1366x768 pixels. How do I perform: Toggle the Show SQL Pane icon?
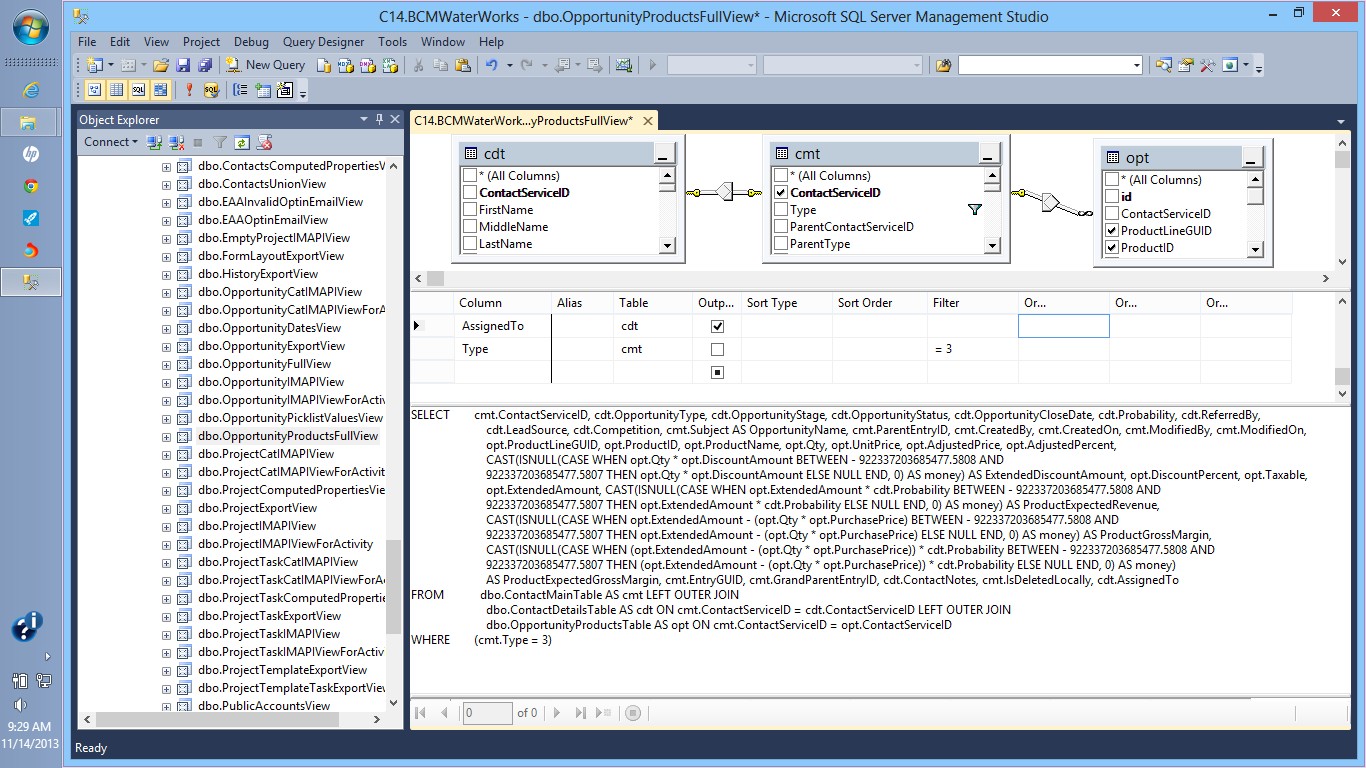point(138,90)
